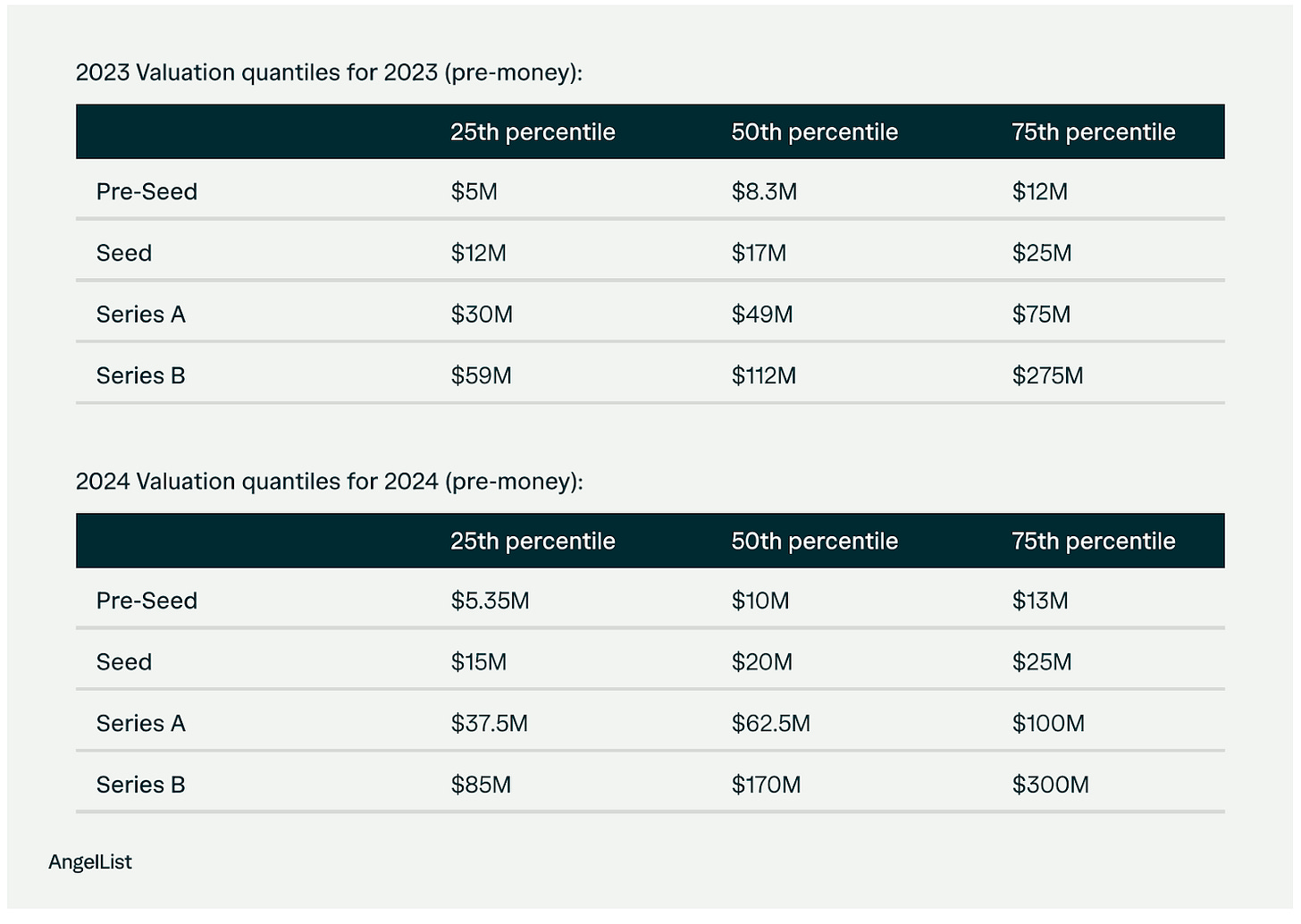
Task: Click 50th percentile header in 2024 table
Action: 814,542
